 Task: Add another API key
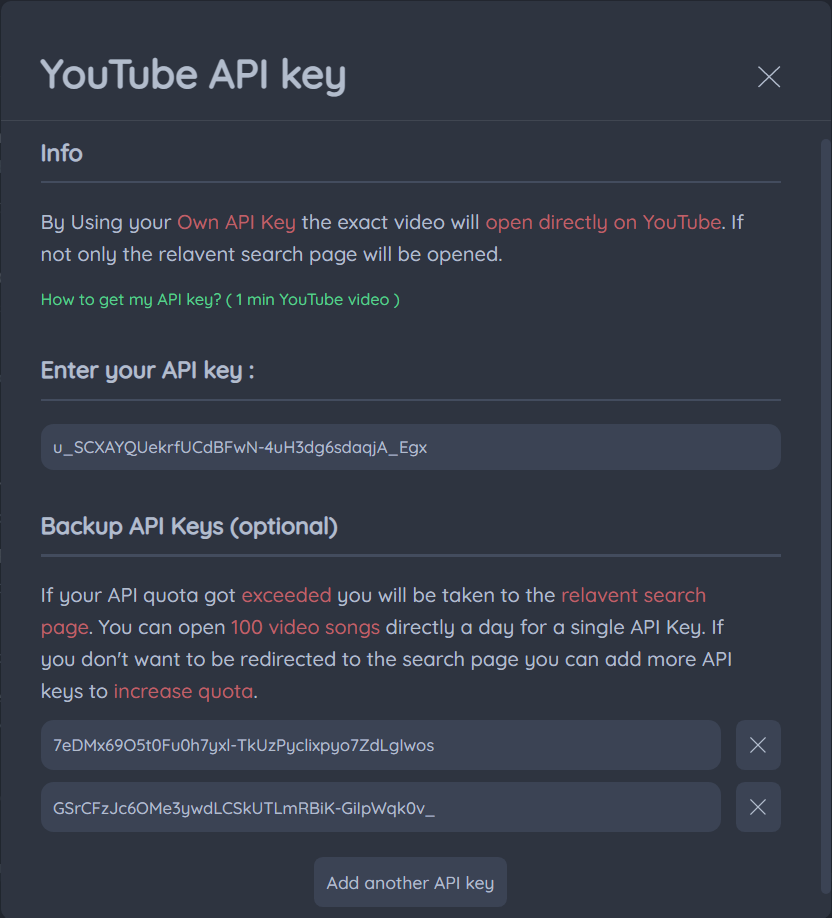pyautogui.click(x=410, y=882)
